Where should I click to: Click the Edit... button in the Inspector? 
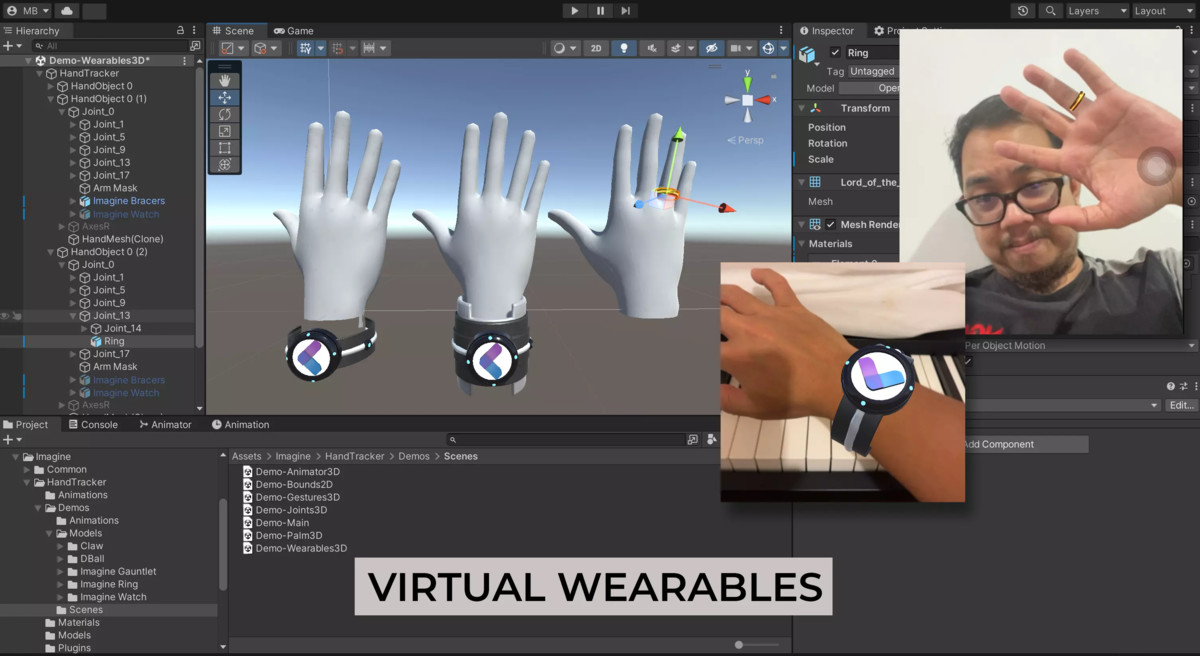pos(1180,404)
